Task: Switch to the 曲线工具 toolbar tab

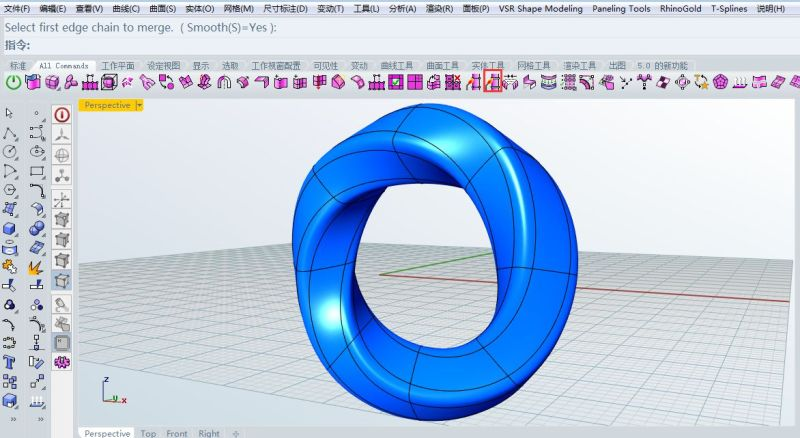Action: click(398, 66)
